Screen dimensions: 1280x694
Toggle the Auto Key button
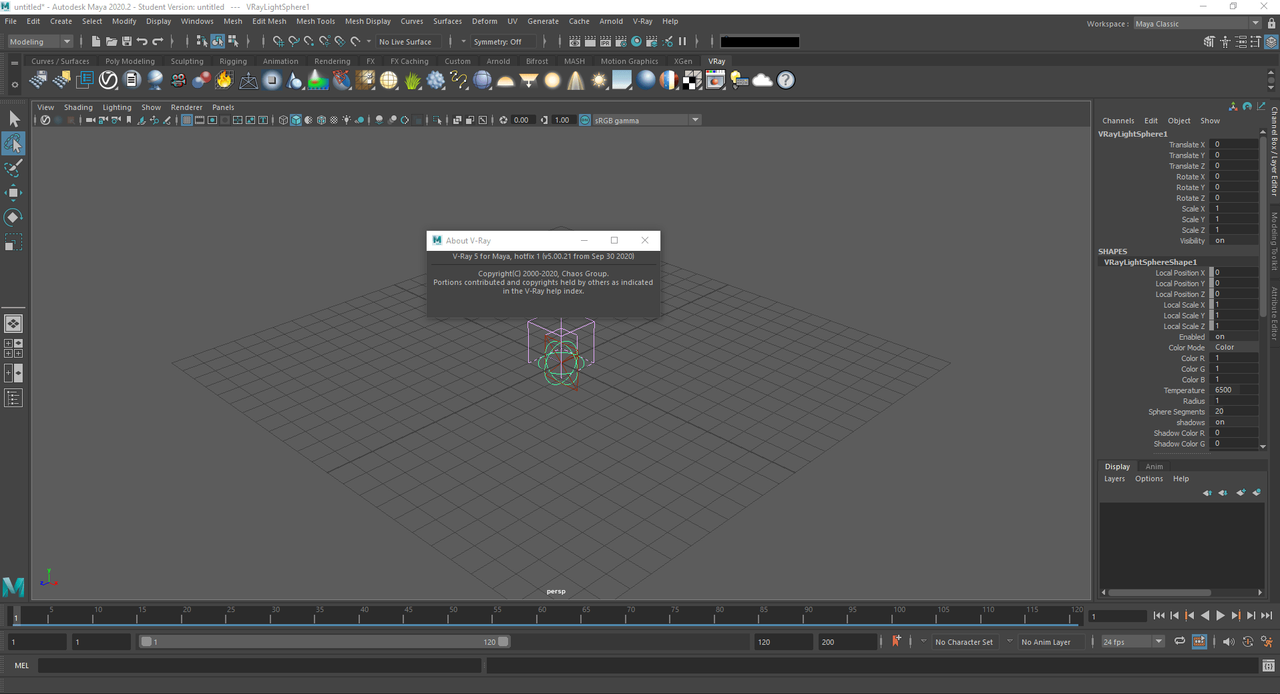896,641
